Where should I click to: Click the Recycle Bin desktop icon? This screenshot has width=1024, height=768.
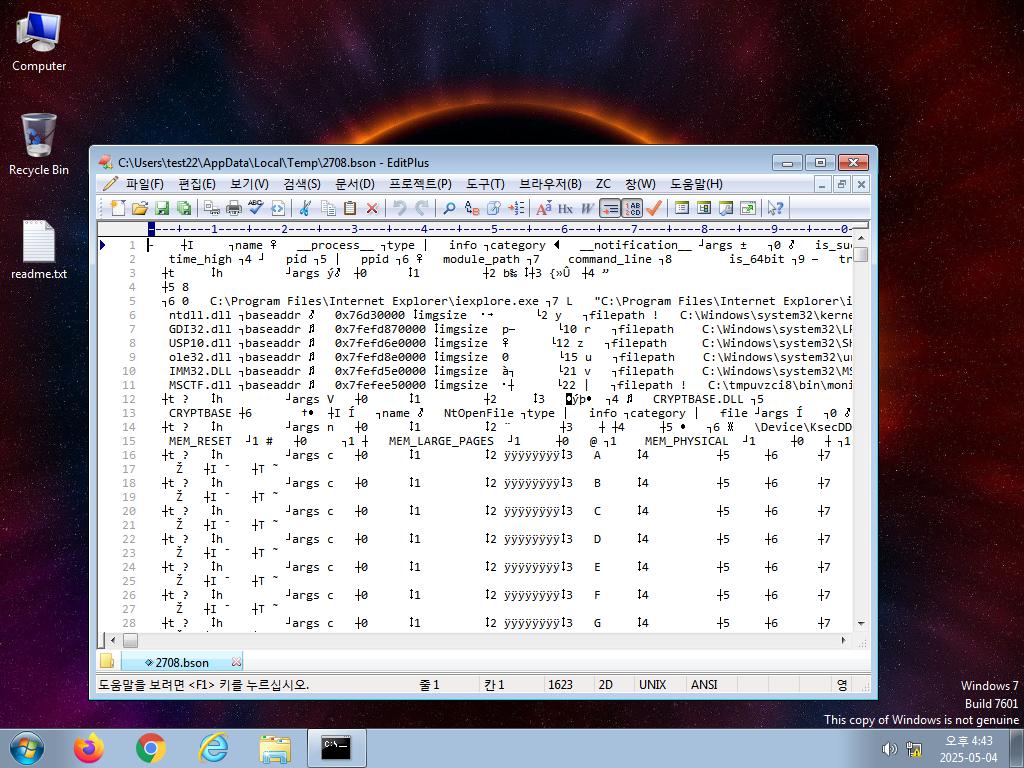tap(39, 144)
